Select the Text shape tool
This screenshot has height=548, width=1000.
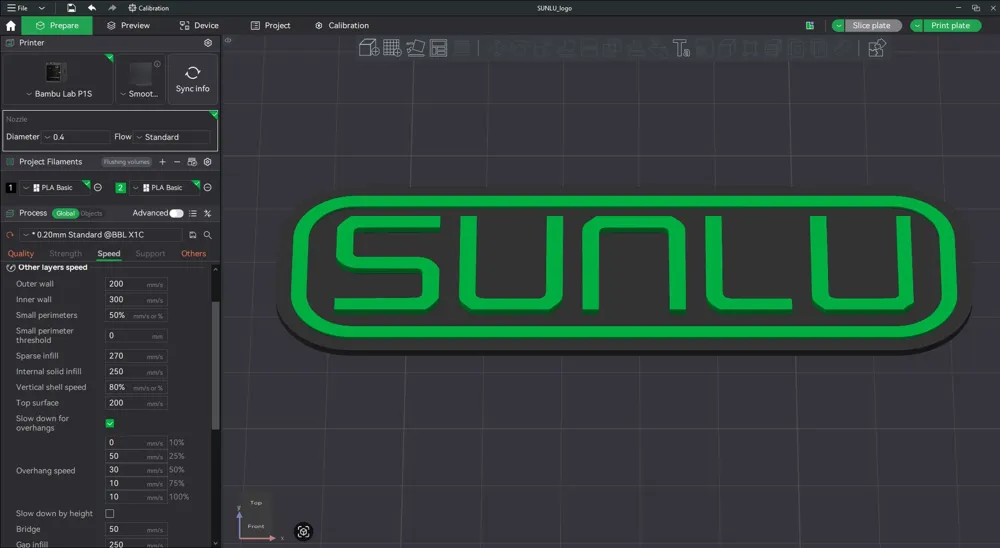pyautogui.click(x=681, y=48)
